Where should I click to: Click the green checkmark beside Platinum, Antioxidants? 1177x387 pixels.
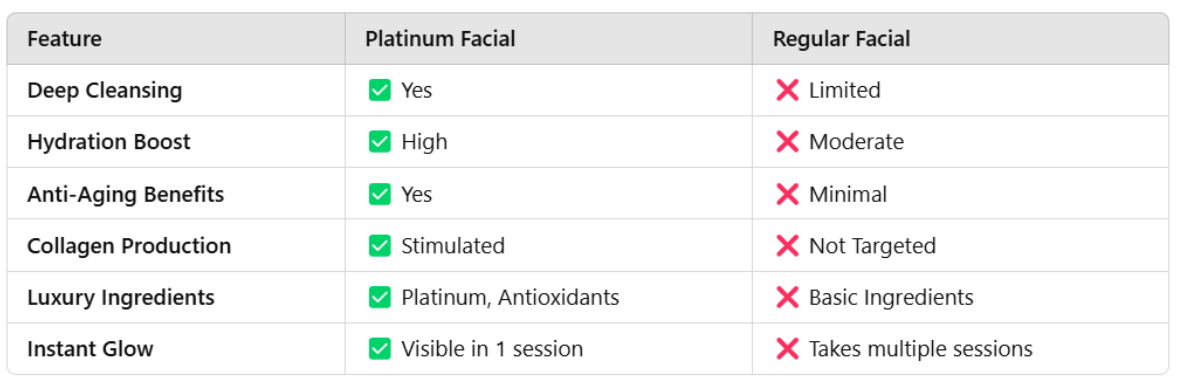click(380, 298)
